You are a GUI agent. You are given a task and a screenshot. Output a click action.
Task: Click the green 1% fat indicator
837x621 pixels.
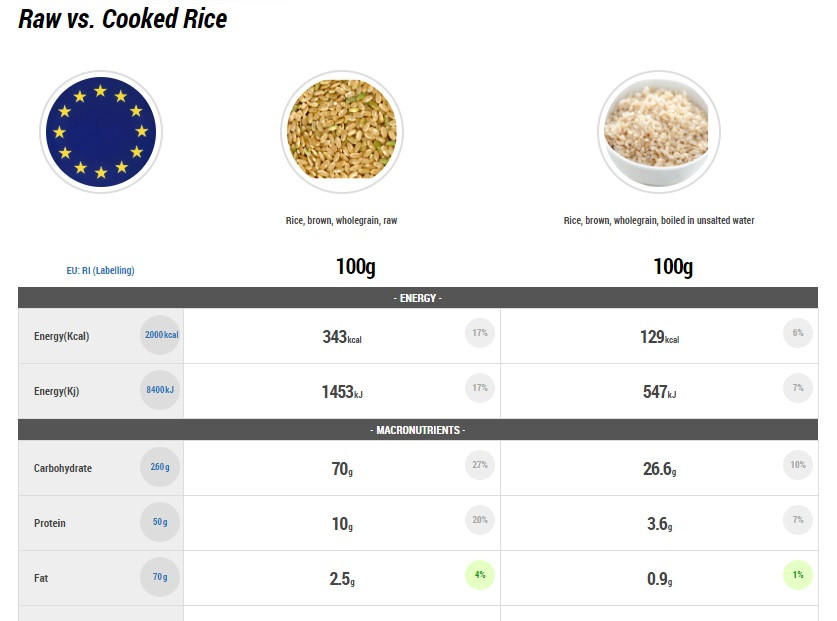797,575
